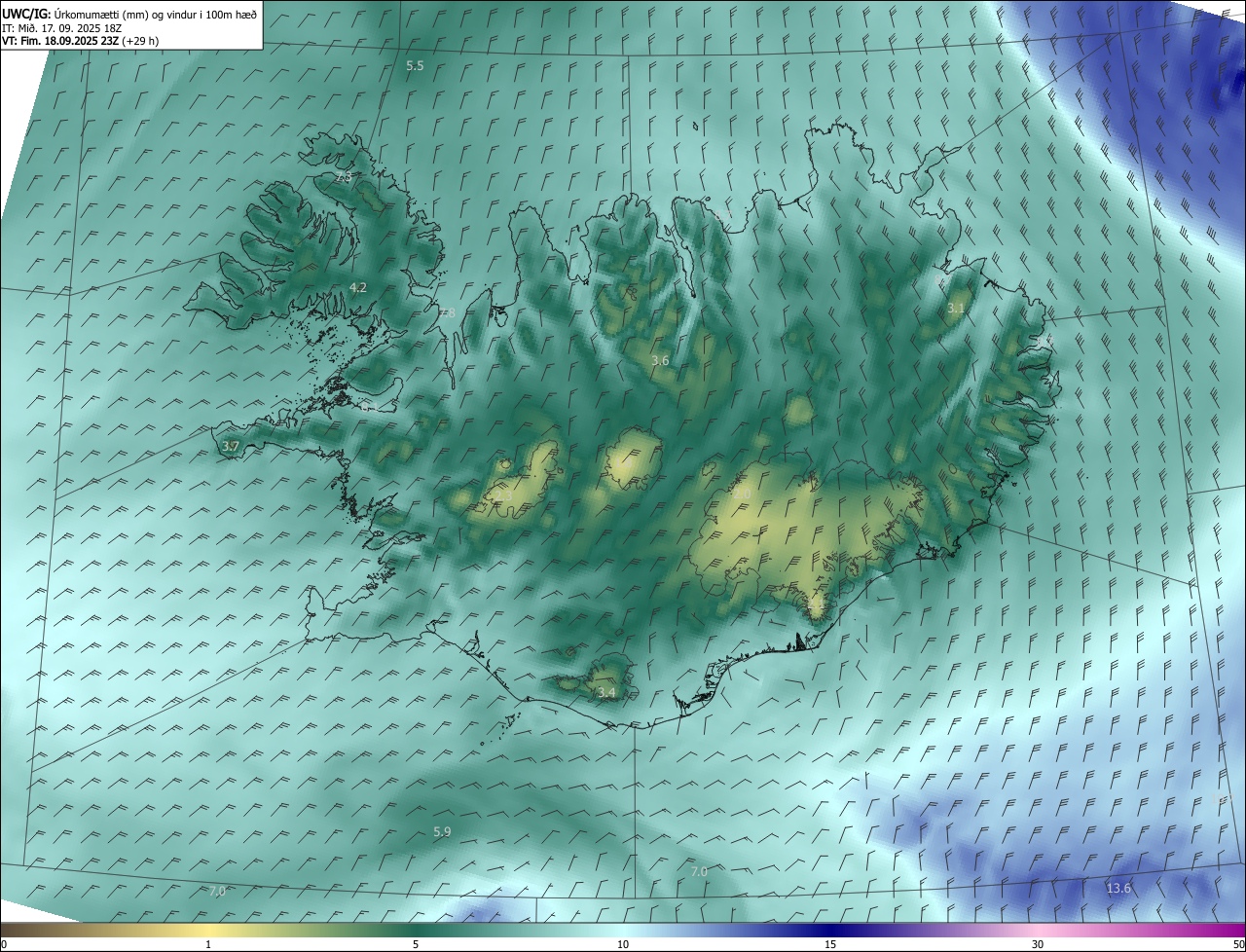1246x952 pixels.
Task: Click the 'IT: Mið. 17. 09. 2025 18Z' line
Action: (x=61, y=29)
